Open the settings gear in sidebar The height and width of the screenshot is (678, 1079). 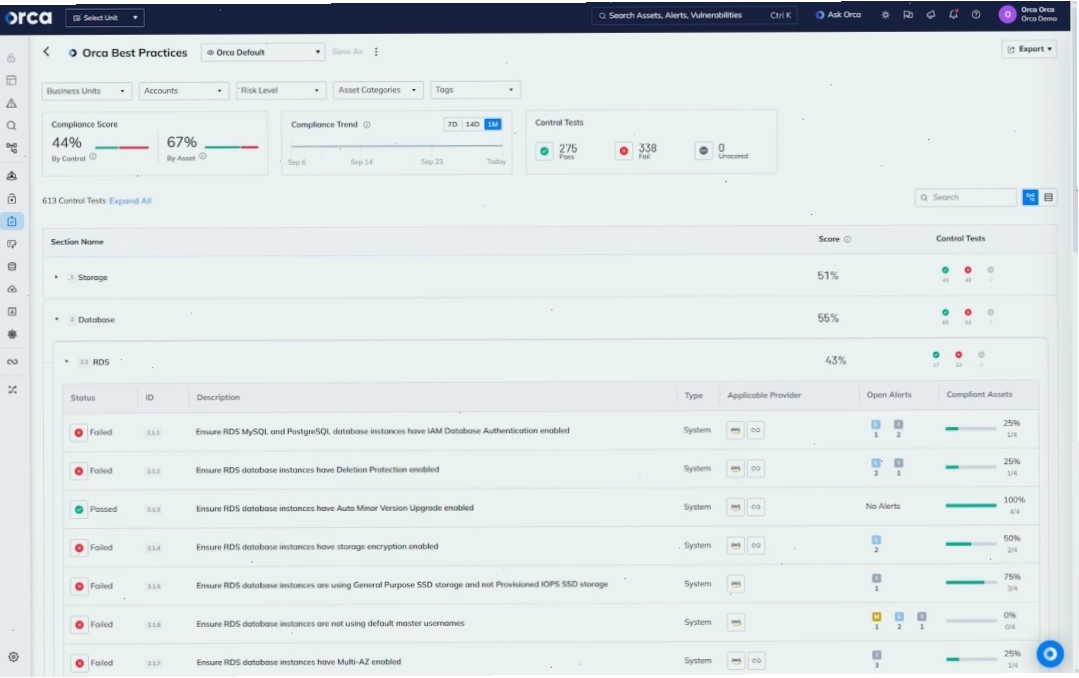pos(13,657)
